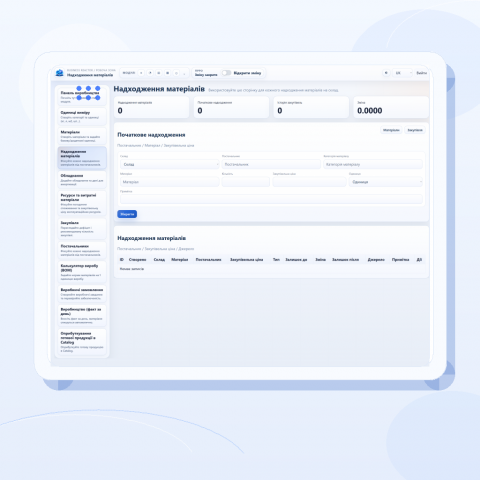Click the 'Матеріал' input field in the form

(169, 182)
